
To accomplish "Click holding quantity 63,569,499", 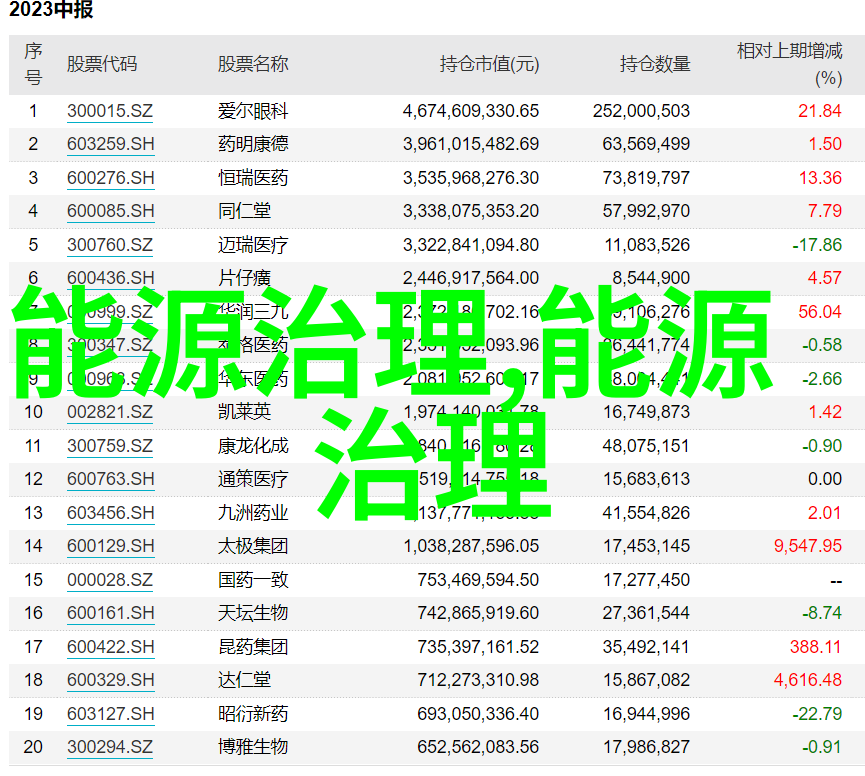I will [x=646, y=144].
